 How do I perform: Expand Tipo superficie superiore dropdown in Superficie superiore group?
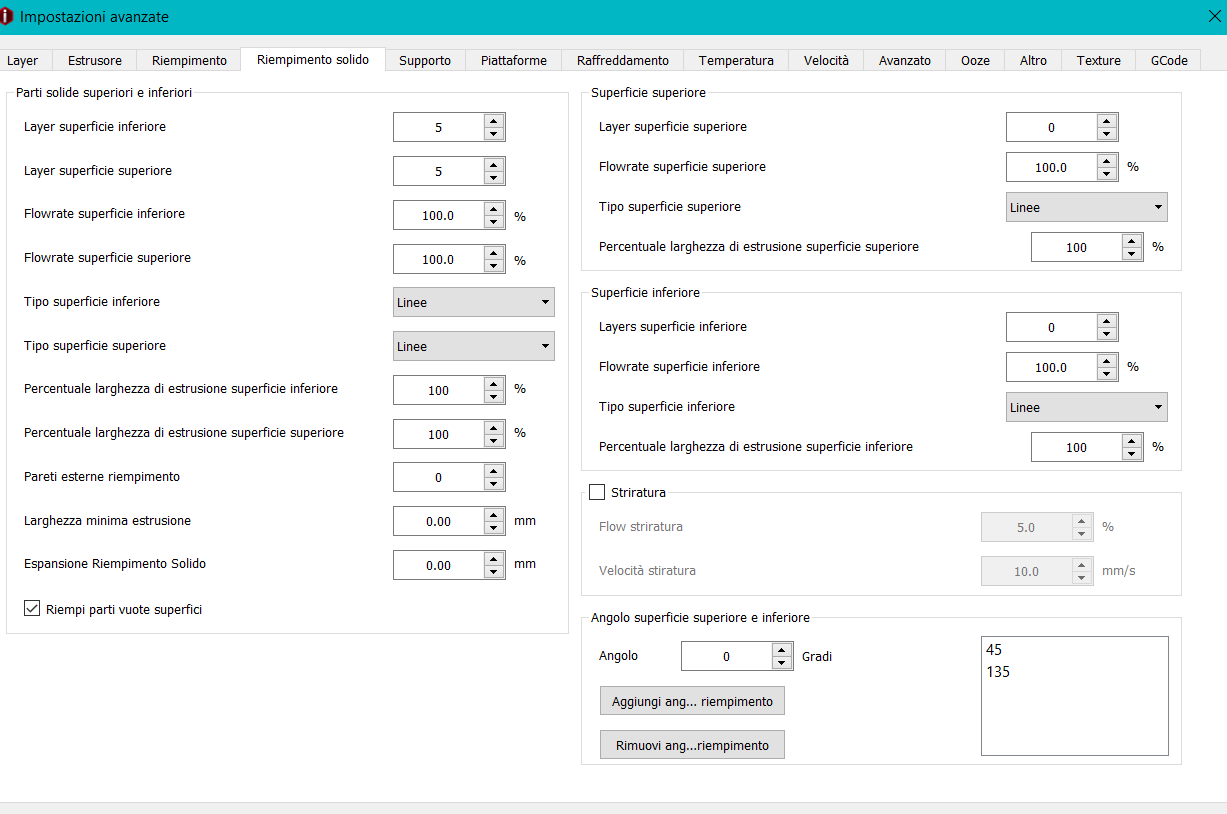[1087, 207]
